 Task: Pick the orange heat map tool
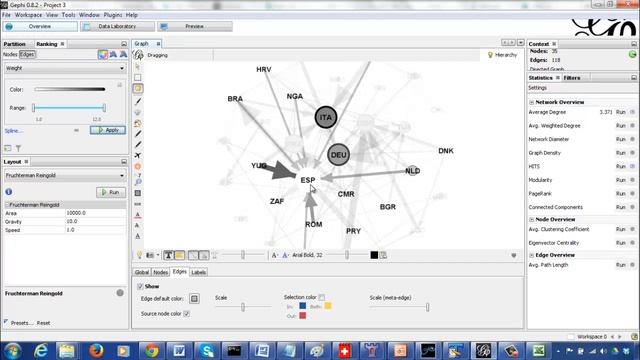pos(138,166)
